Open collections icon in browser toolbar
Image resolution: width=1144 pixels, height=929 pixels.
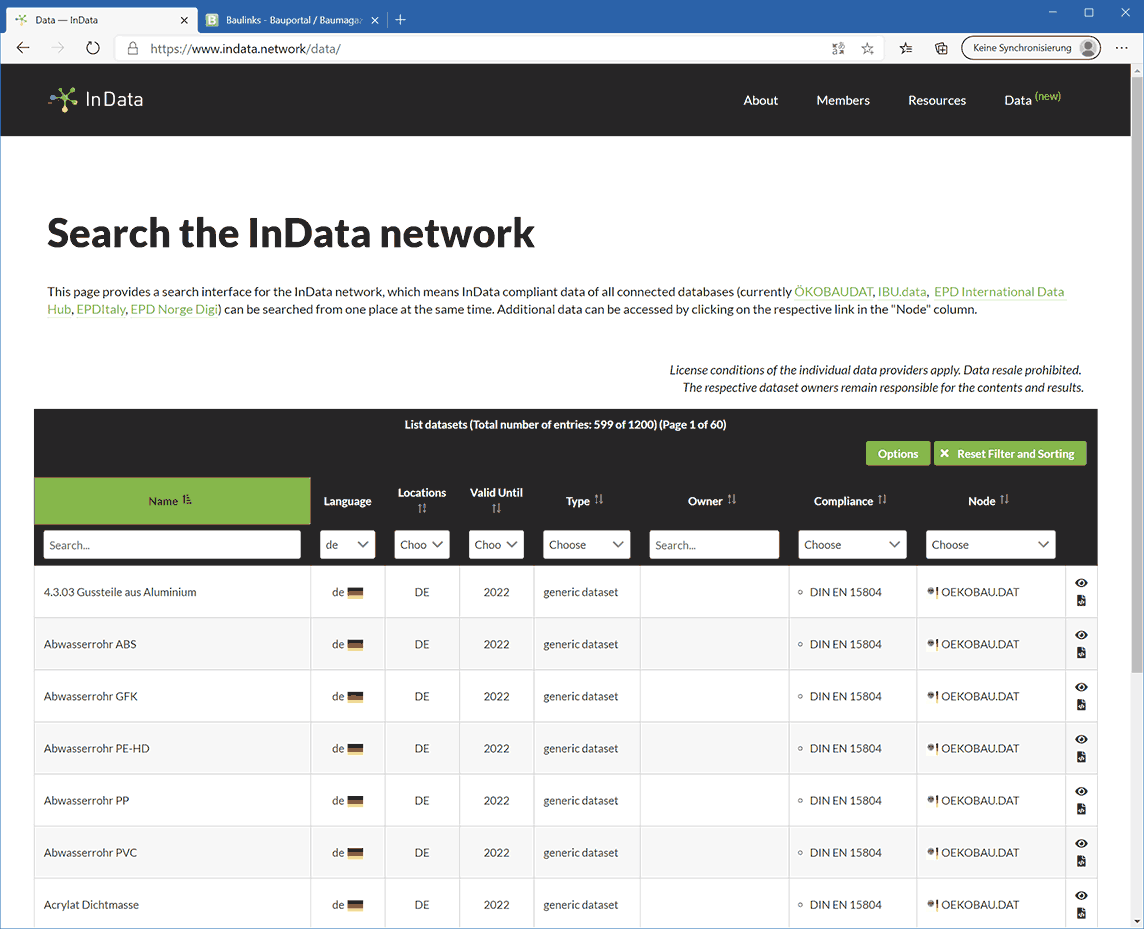941,48
